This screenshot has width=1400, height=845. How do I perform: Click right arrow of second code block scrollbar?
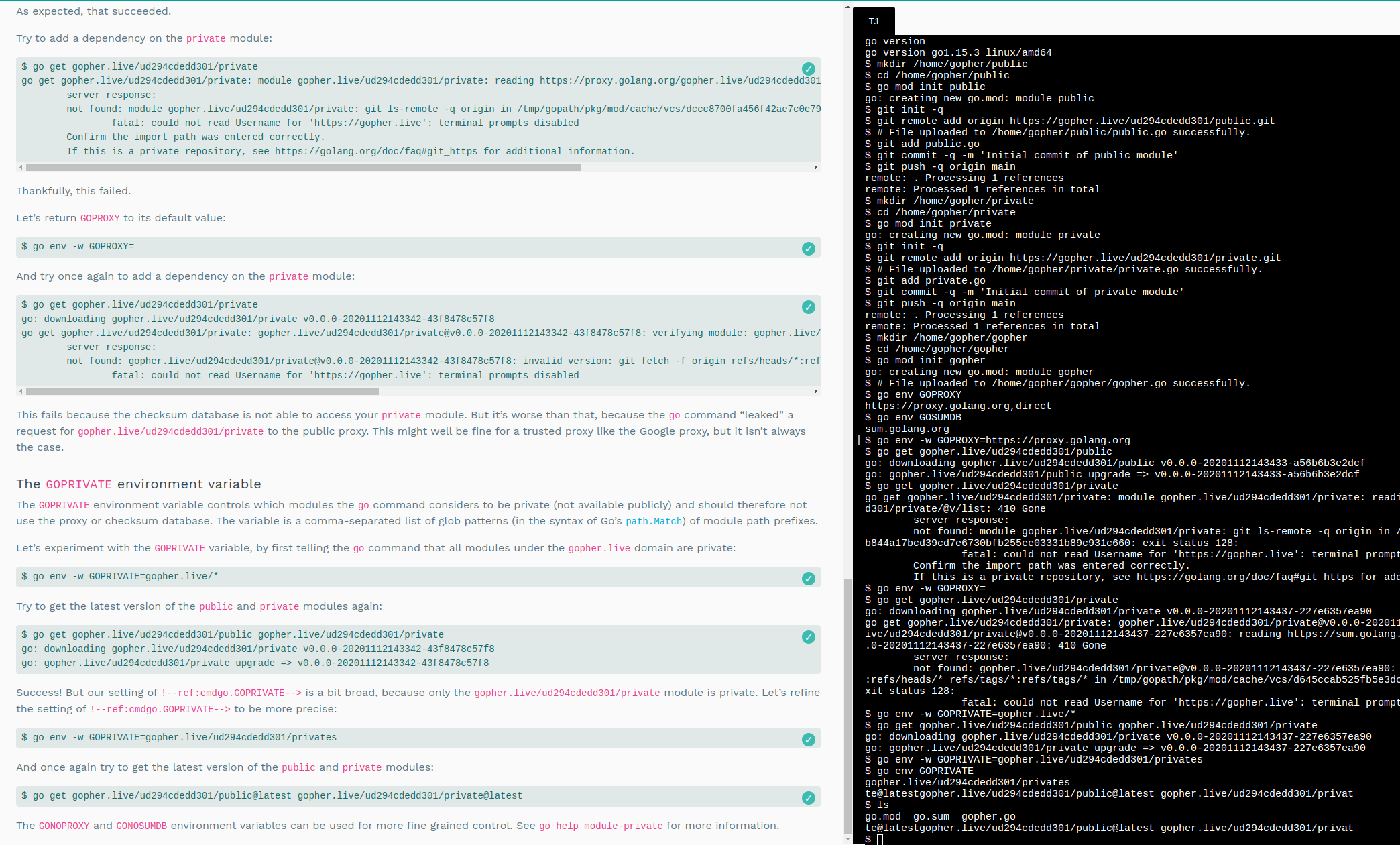pos(815,392)
